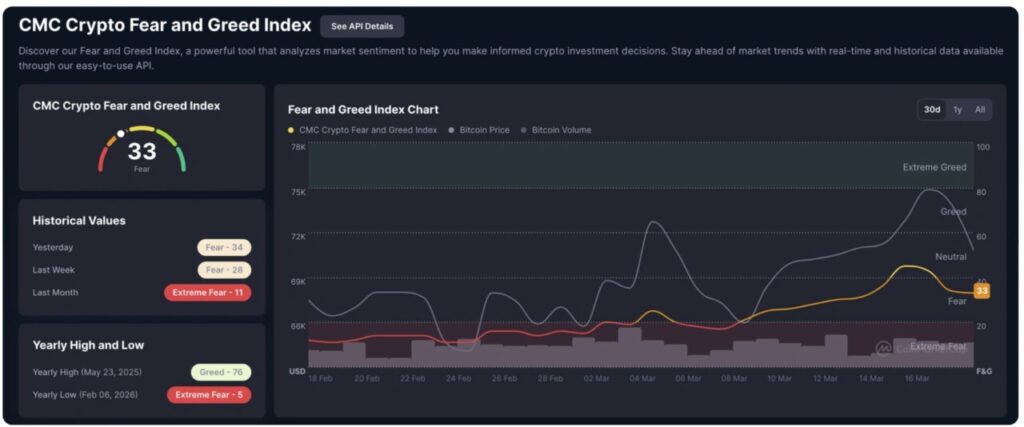Click the orange 33 marker on chart
The height and width of the screenshot is (427, 1024).
point(981,291)
